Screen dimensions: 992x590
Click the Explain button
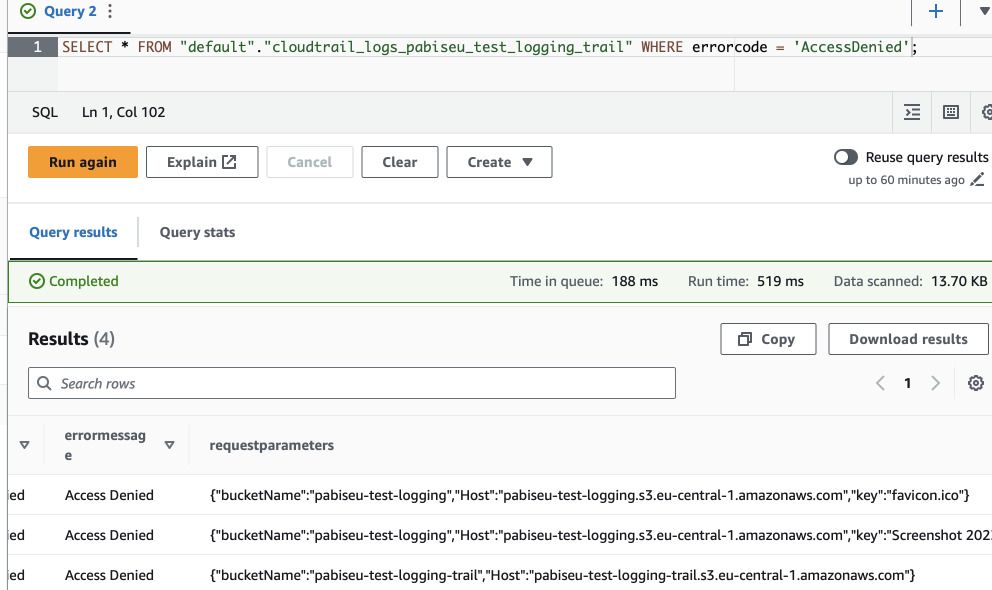(202, 162)
